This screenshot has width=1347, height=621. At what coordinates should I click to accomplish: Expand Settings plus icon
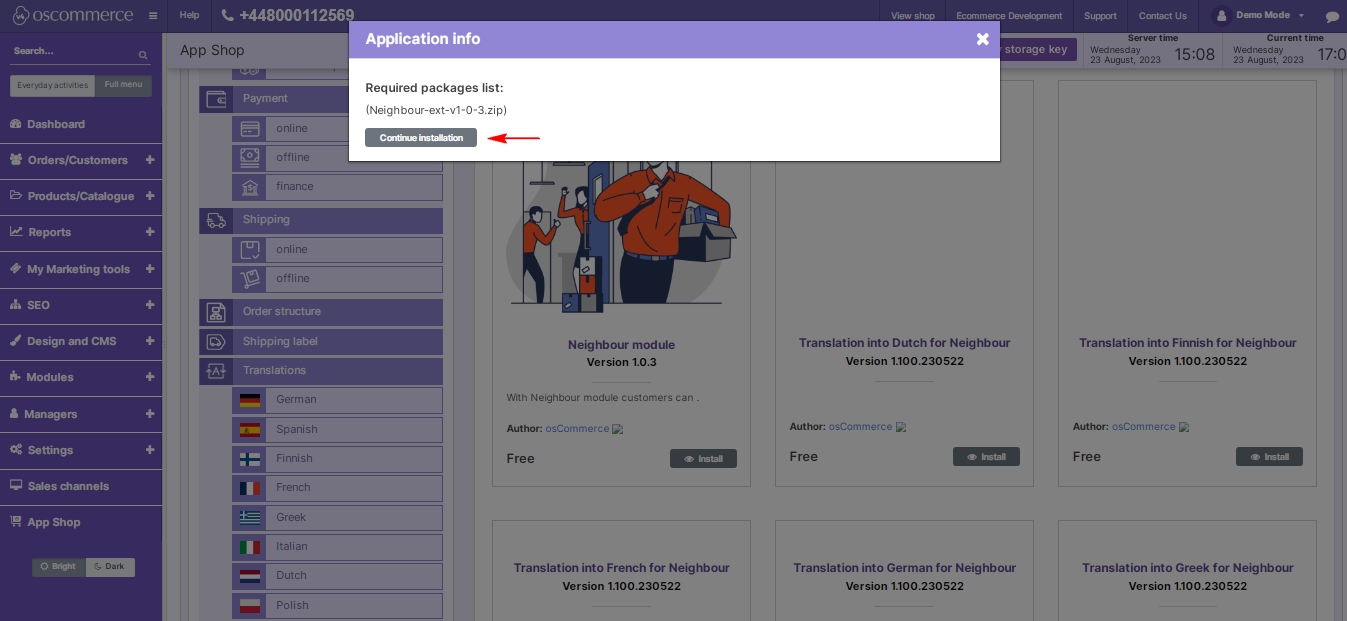coord(150,450)
